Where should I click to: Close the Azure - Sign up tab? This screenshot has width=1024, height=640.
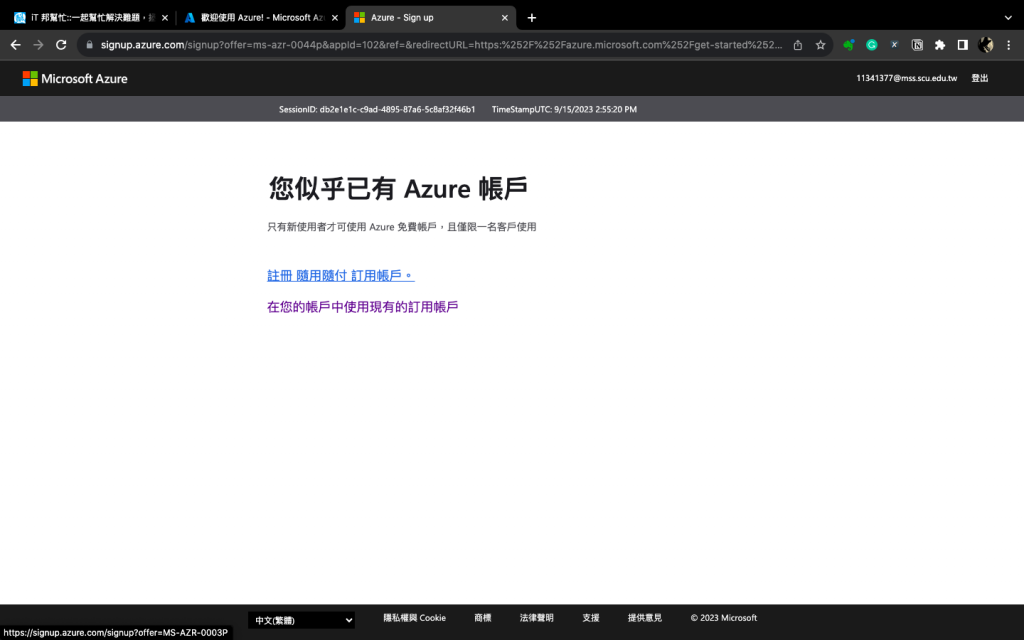point(505,18)
